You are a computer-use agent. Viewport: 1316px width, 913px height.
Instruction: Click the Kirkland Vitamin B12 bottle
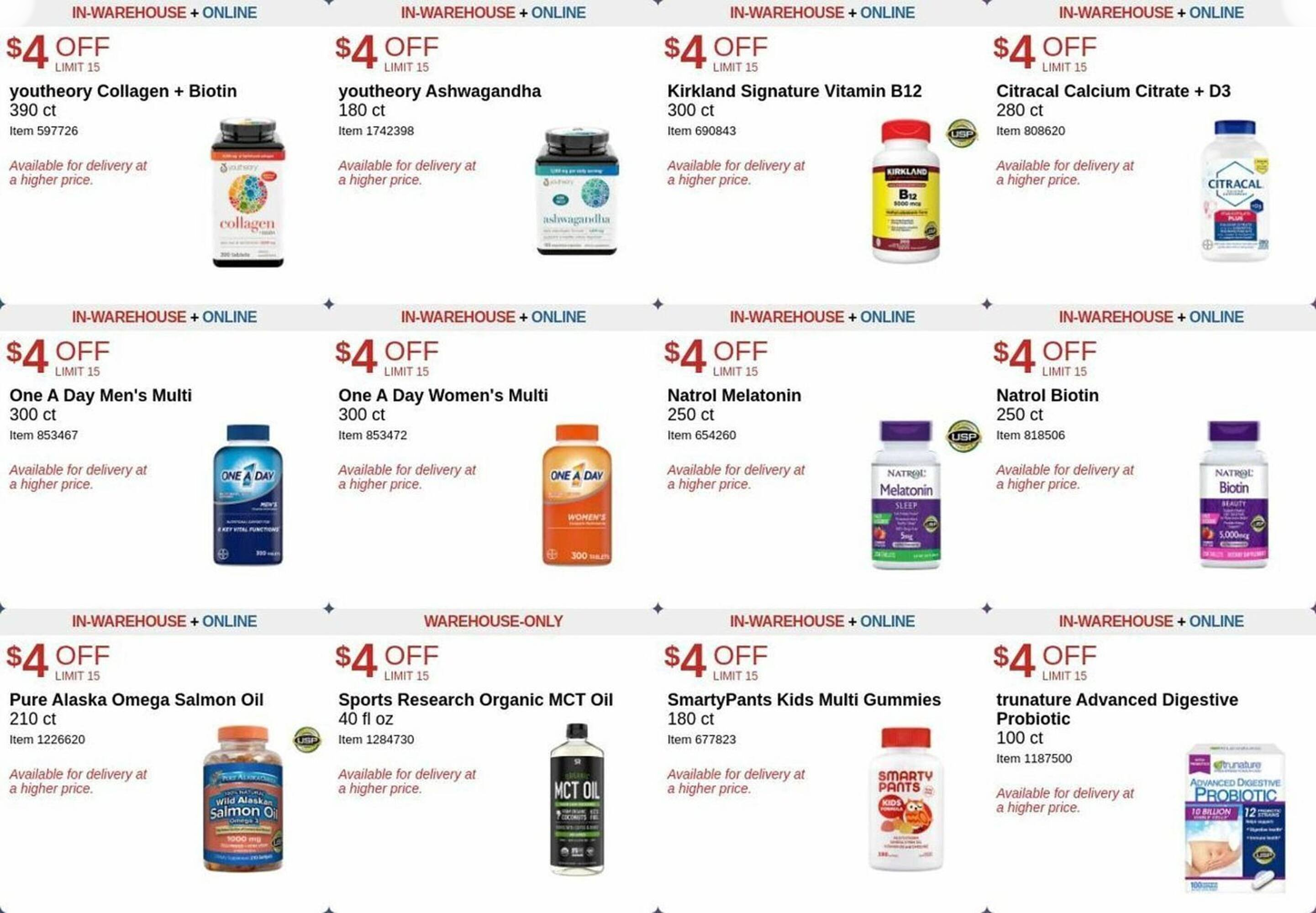pos(906,191)
